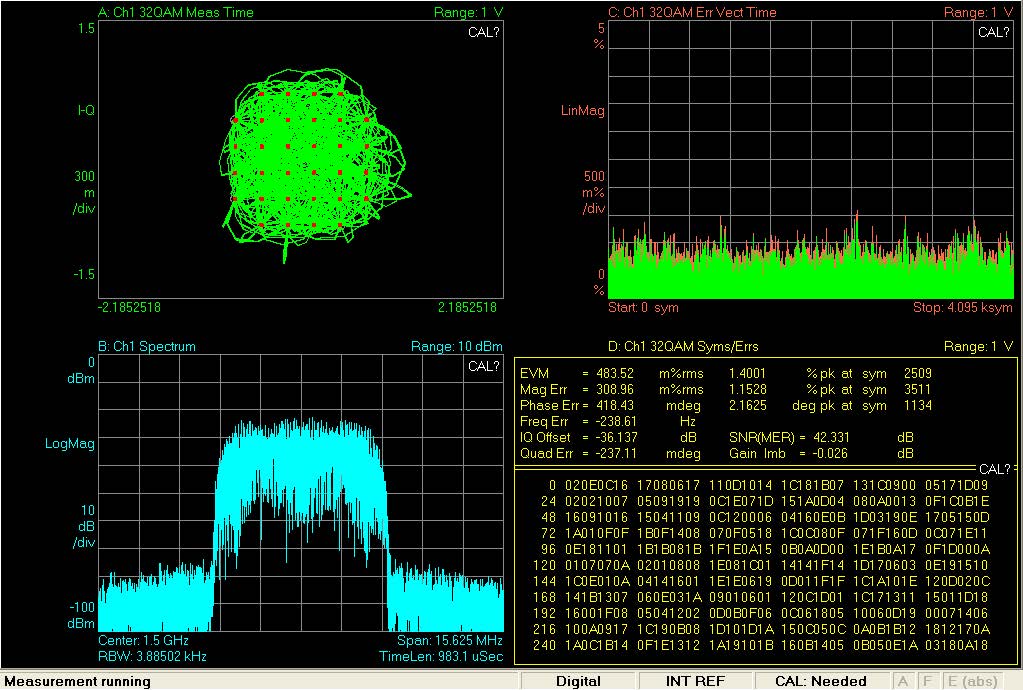Click the 'Range: 10 dBm' label on Spectrum trace

(x=457, y=347)
